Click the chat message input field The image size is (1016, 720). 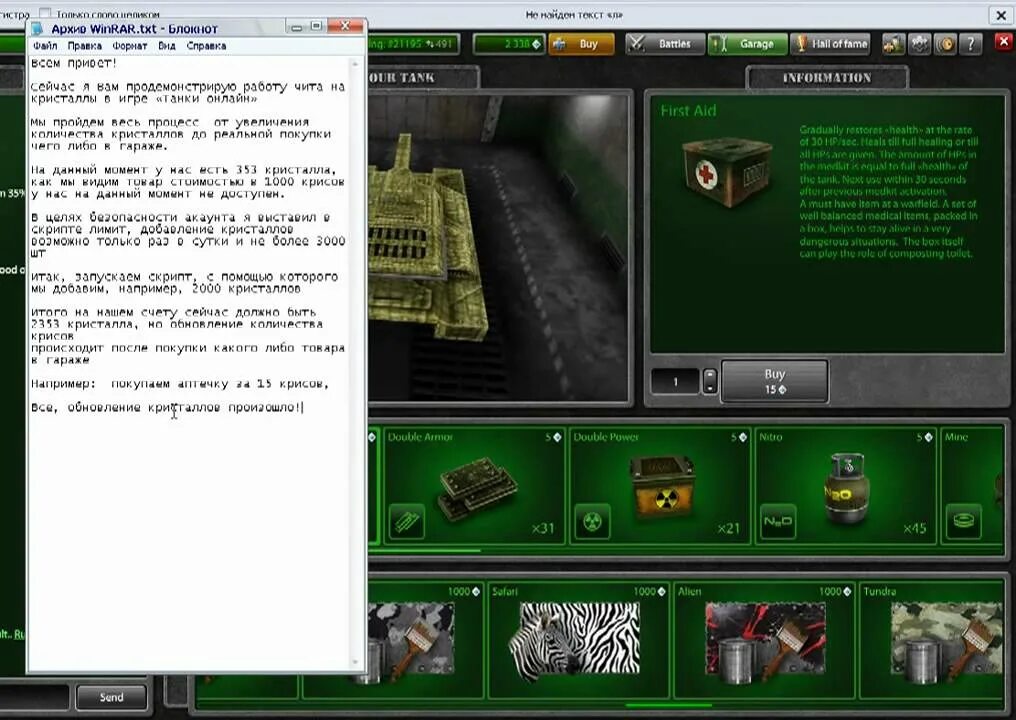(34, 697)
